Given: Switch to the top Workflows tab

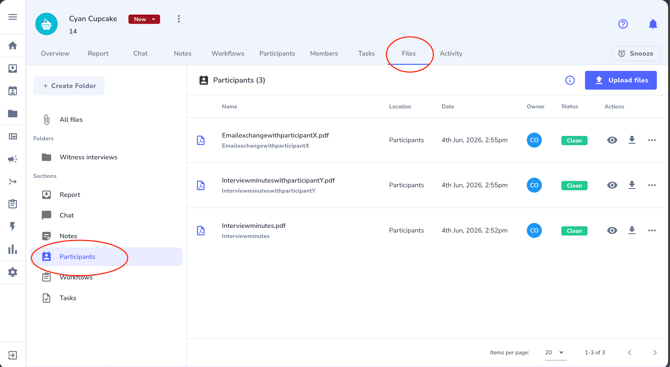Looking at the screenshot, I should (x=228, y=53).
